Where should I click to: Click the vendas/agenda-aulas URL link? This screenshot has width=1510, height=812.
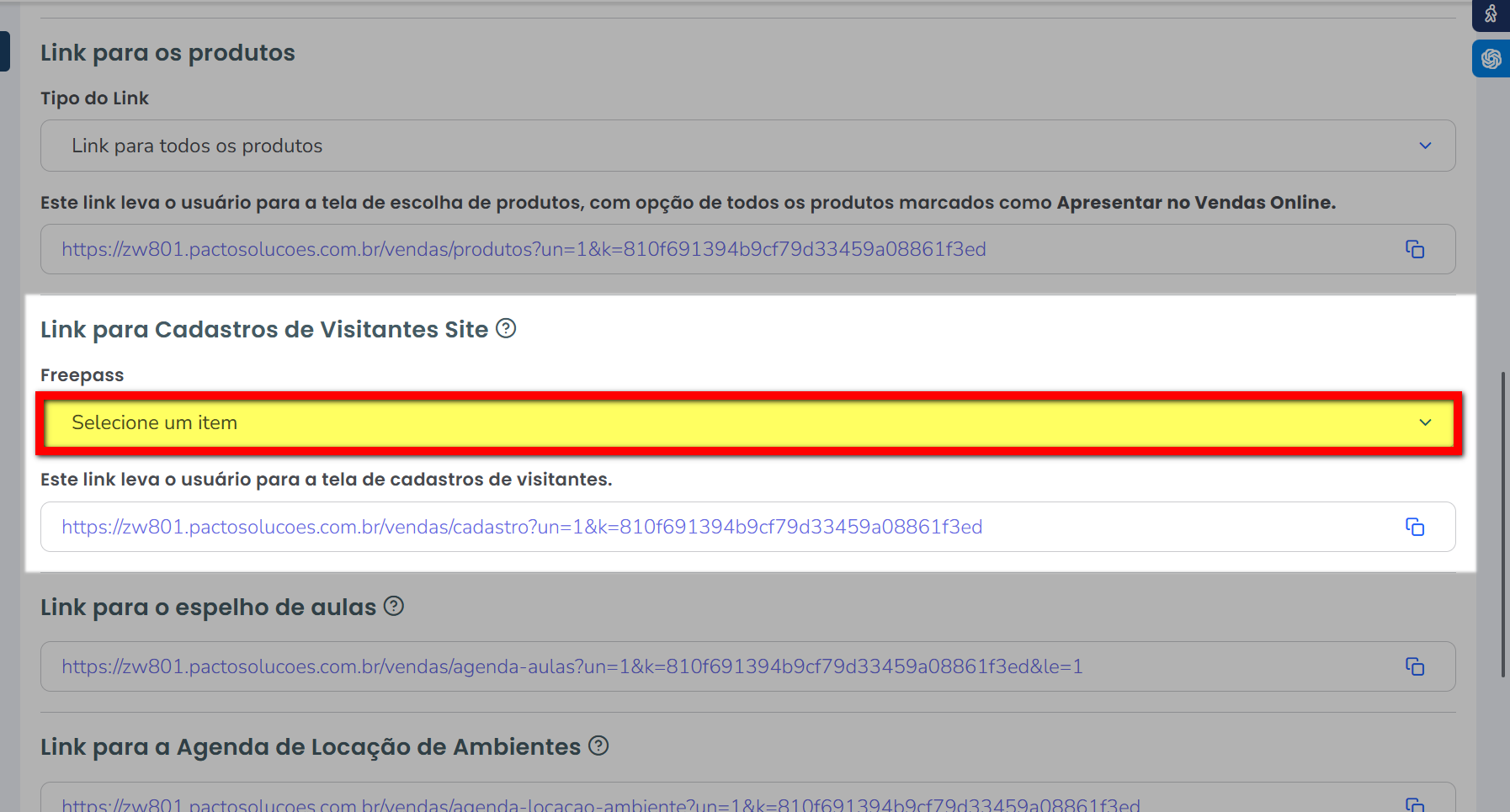click(572, 666)
